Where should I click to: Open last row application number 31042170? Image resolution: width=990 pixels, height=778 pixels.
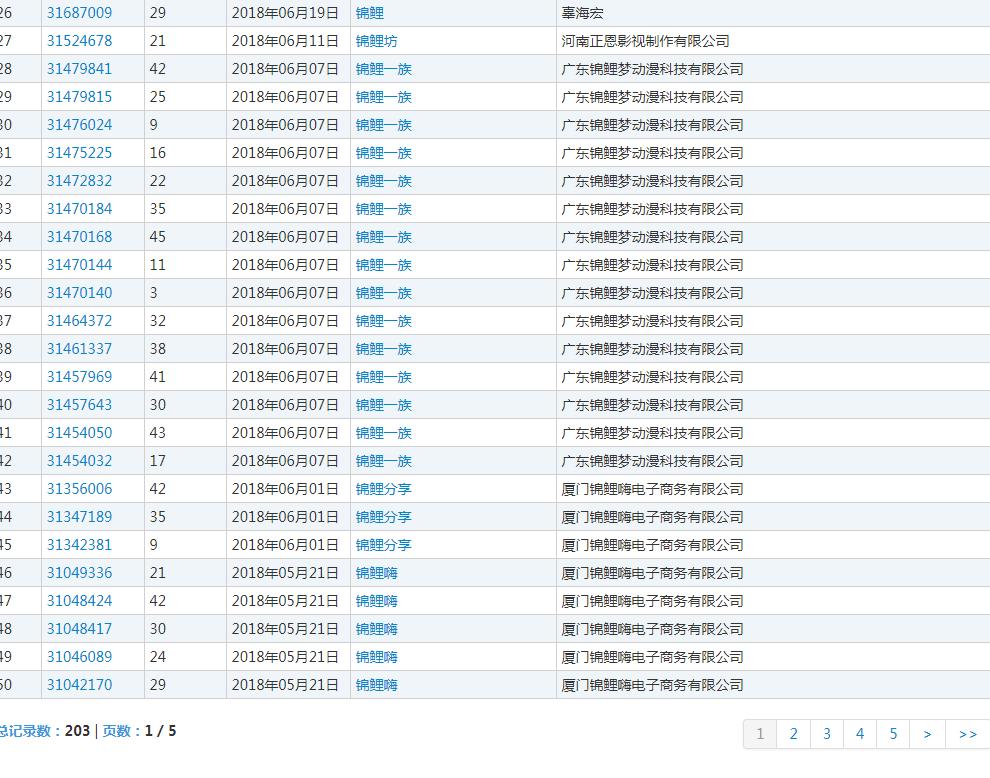pos(79,685)
